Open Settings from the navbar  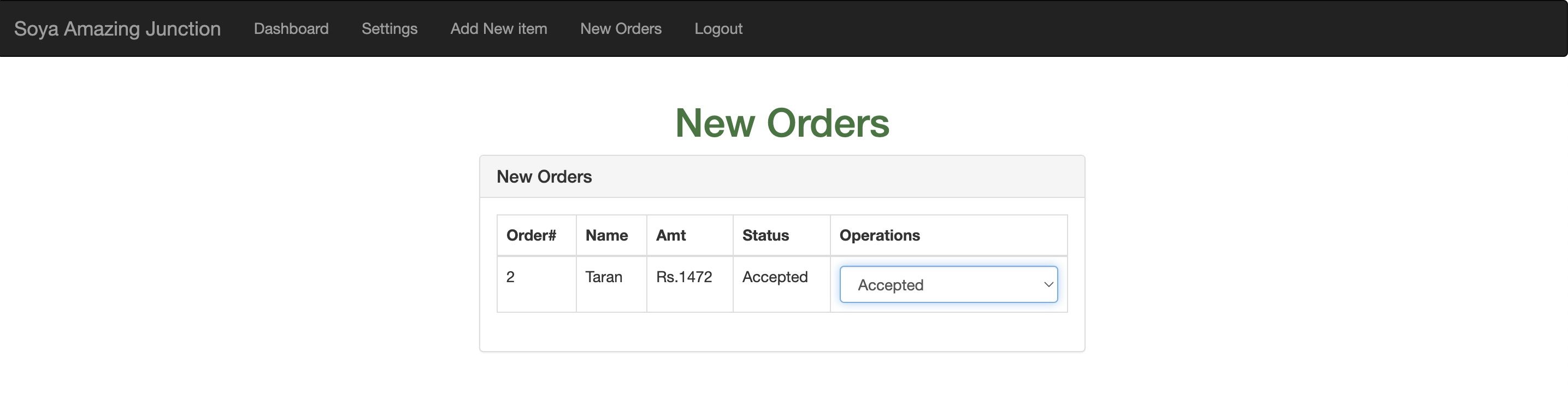click(389, 28)
